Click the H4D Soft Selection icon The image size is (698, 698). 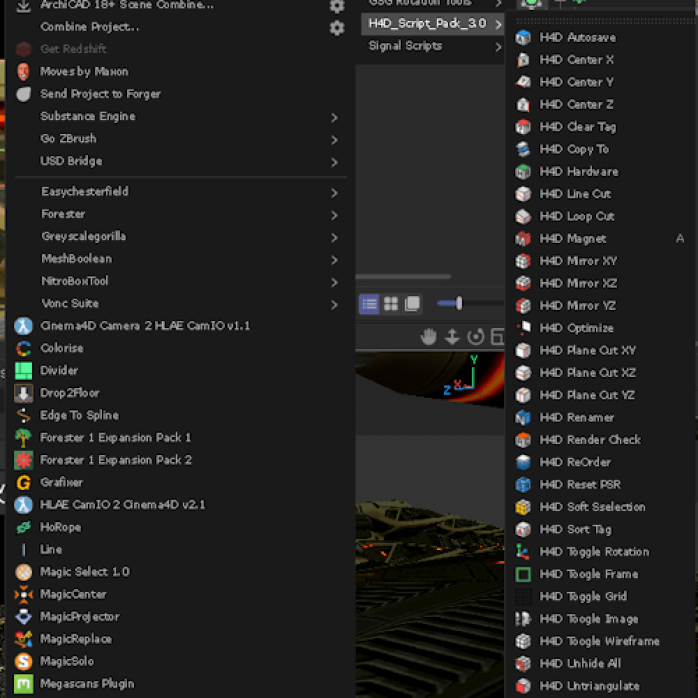[x=523, y=507]
